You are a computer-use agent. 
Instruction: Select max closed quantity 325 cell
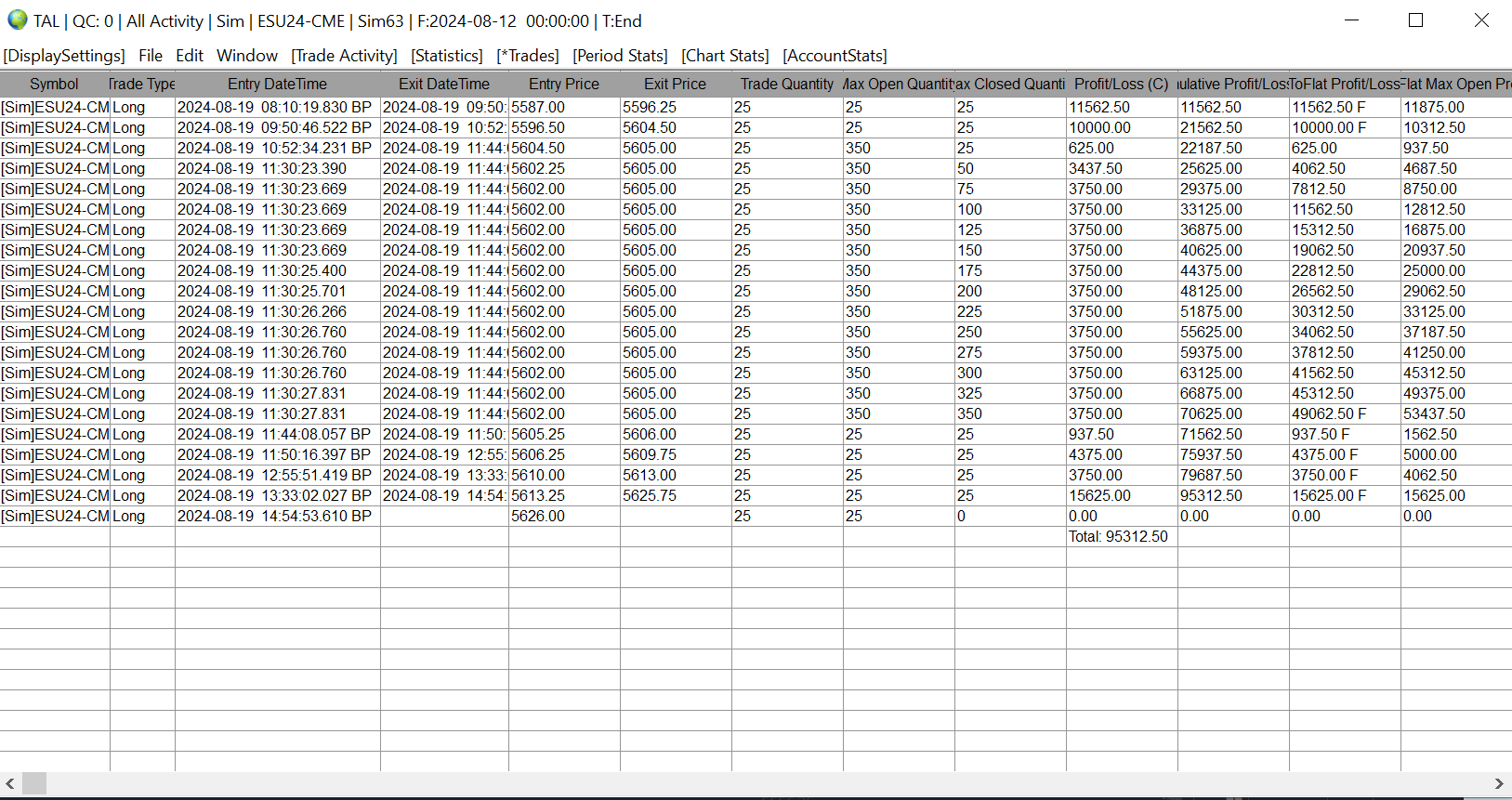click(x=1010, y=393)
